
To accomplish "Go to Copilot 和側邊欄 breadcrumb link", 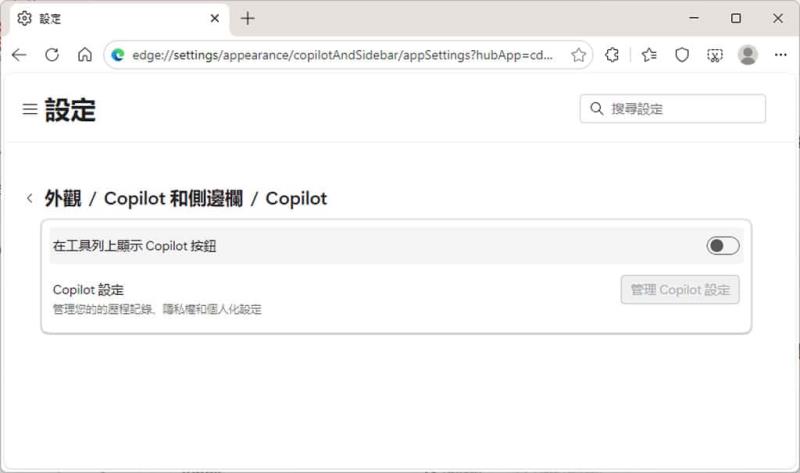I will (x=173, y=198).
